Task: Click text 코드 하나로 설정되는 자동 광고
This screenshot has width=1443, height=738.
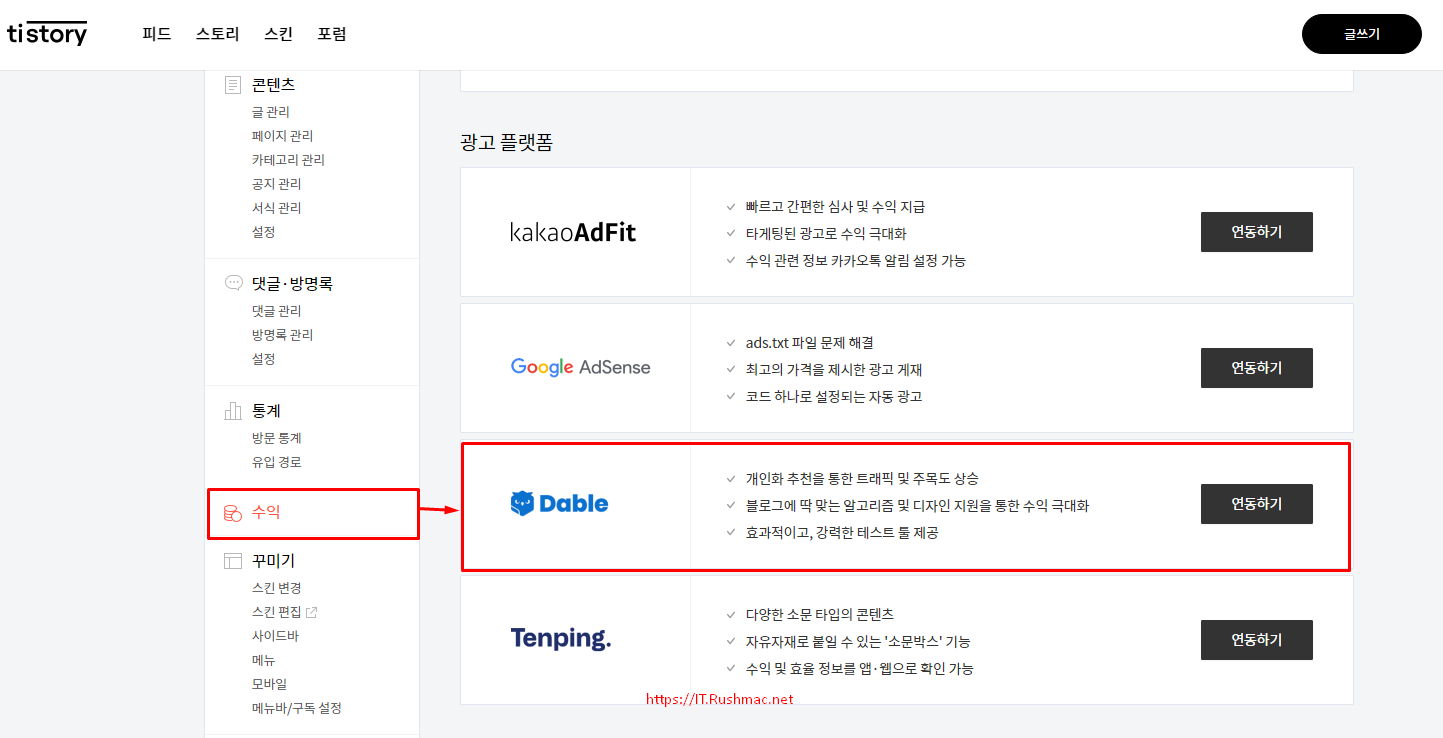Action: click(833, 397)
